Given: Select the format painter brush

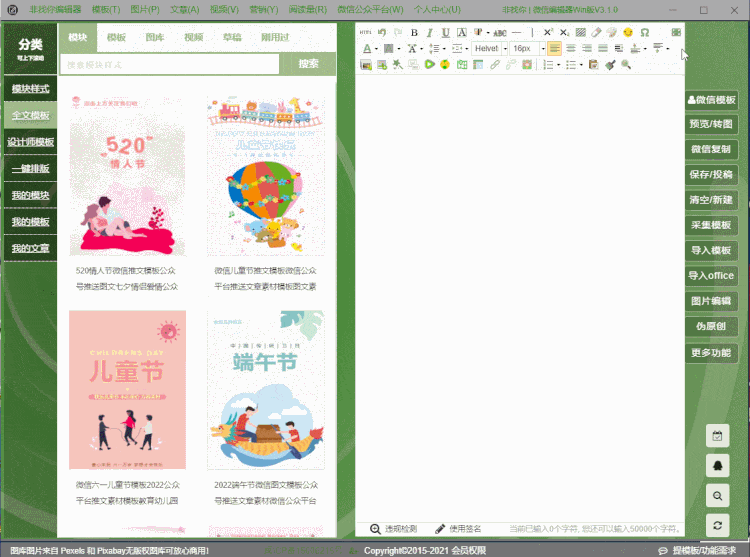Looking at the screenshot, I should (610, 65).
